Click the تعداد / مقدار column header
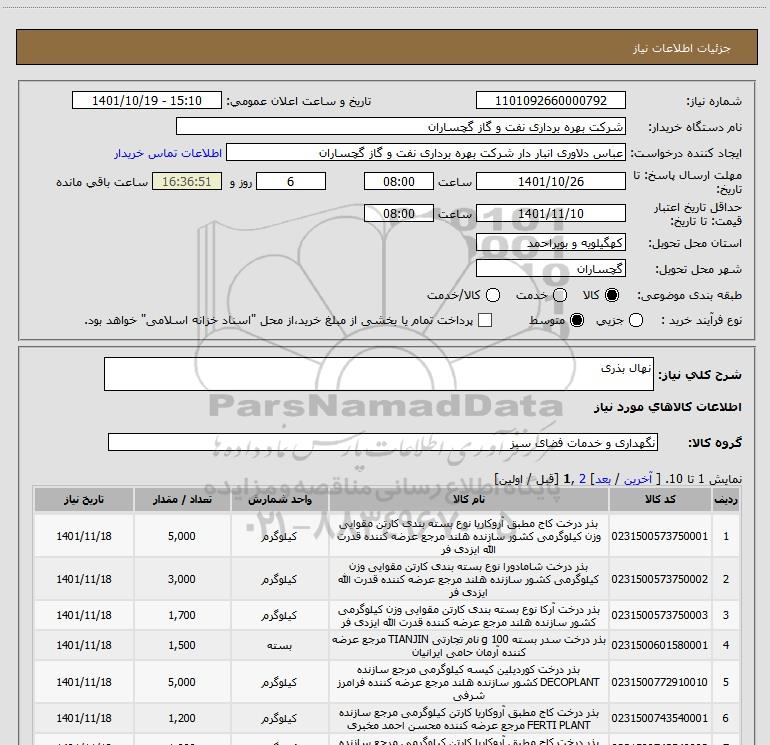Screen dimensions: 770x745 pyautogui.click(x=182, y=499)
